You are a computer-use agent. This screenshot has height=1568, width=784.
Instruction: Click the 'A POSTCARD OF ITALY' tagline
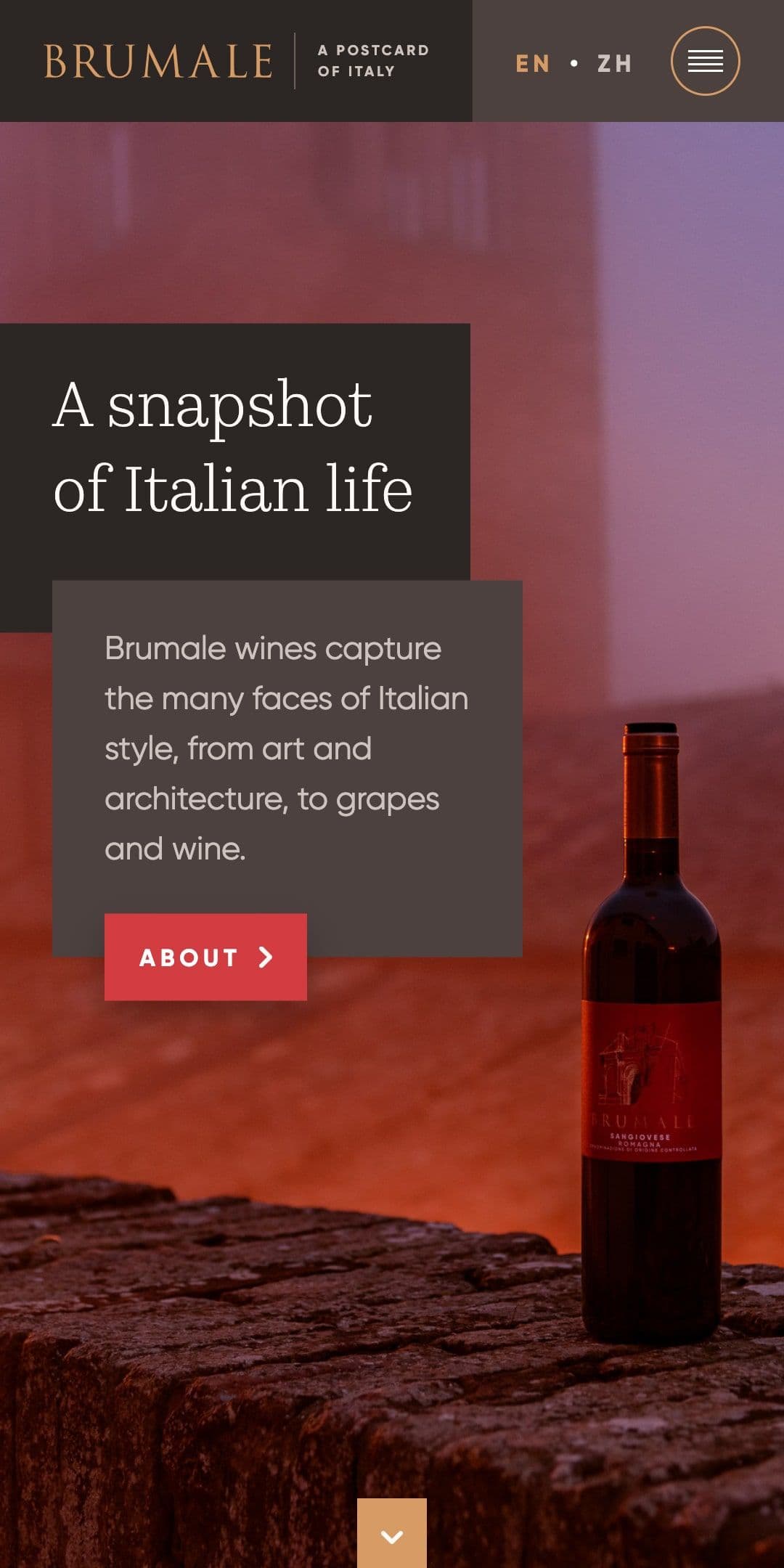tap(373, 61)
